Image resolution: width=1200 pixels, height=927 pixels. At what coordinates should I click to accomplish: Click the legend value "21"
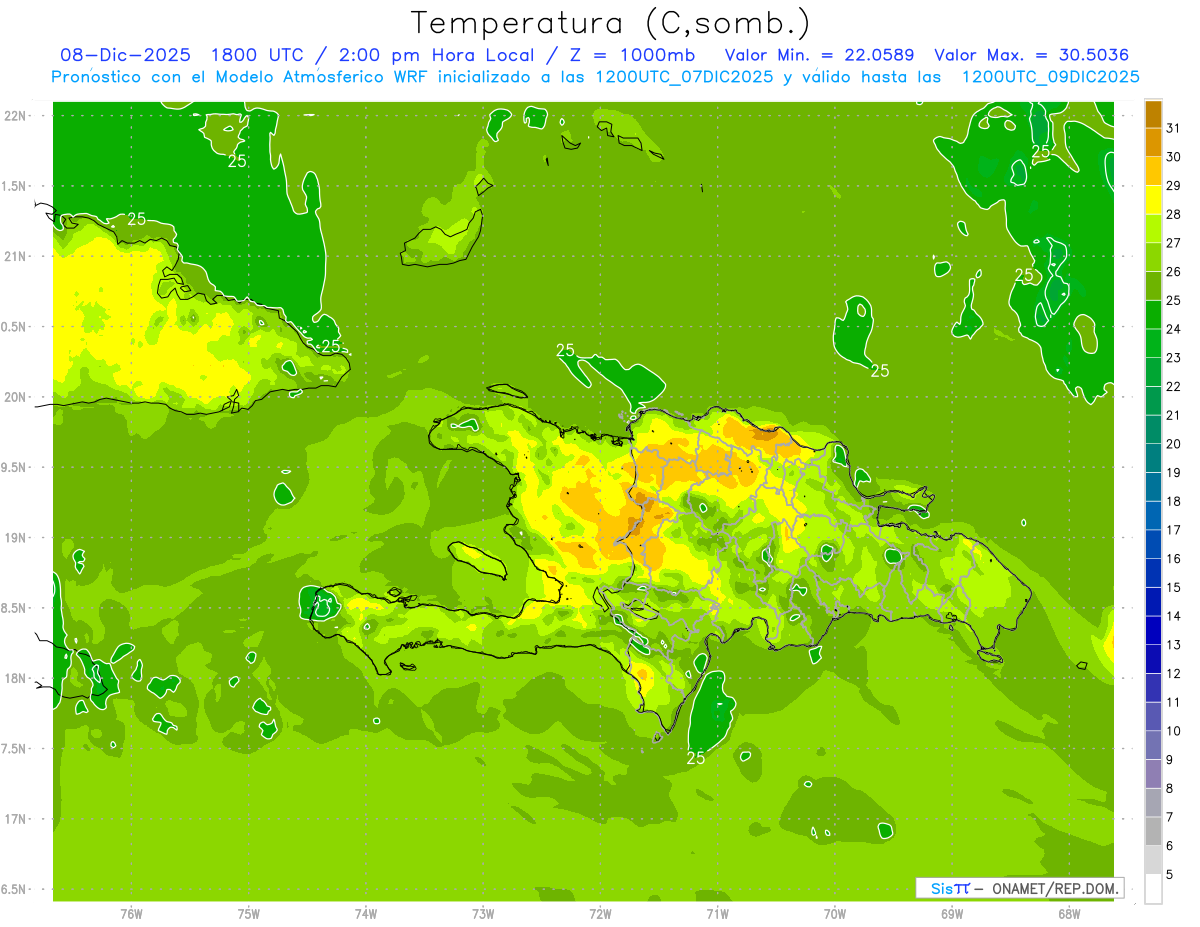pos(1173,415)
